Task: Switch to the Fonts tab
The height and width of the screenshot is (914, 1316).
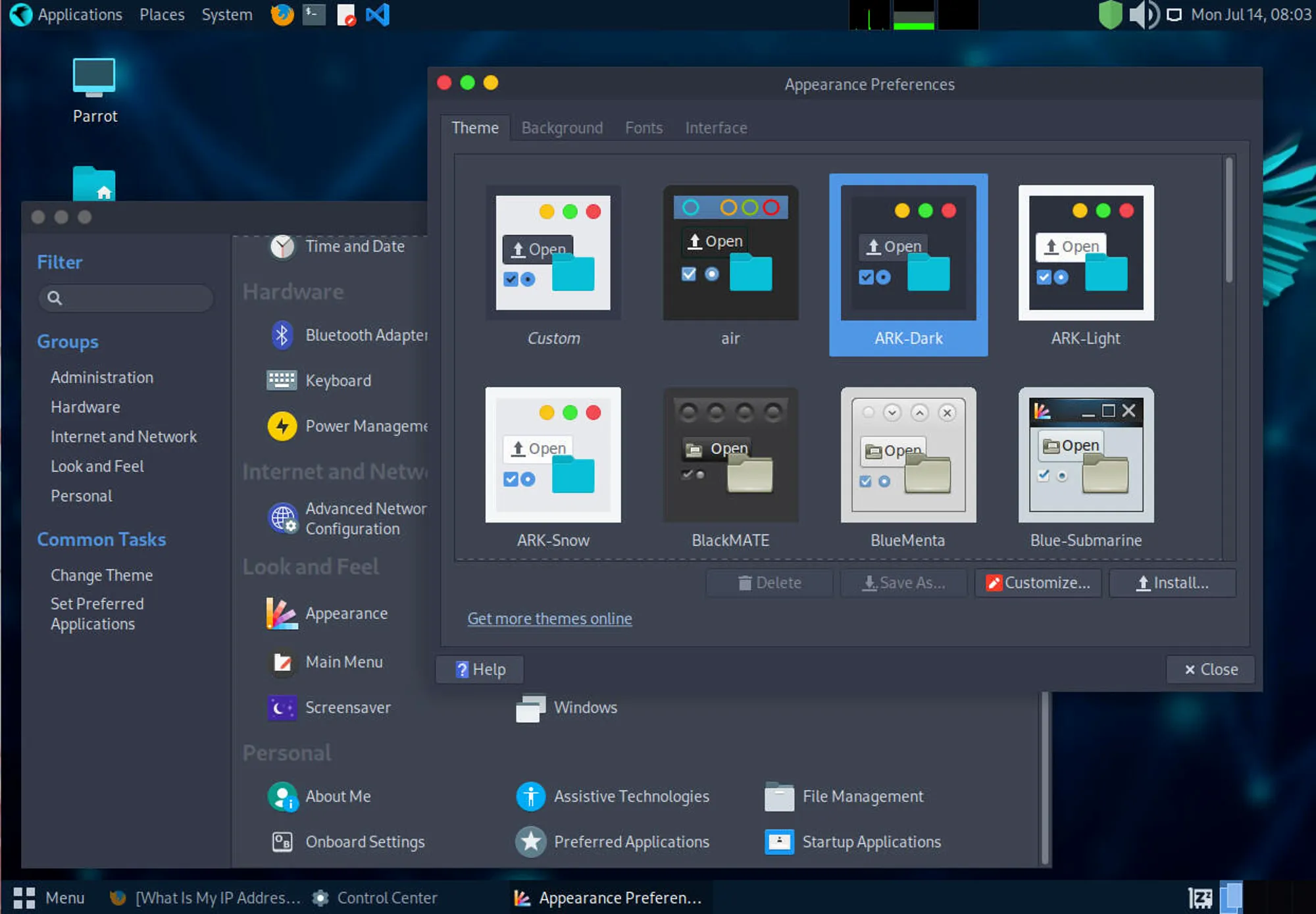Action: point(644,128)
